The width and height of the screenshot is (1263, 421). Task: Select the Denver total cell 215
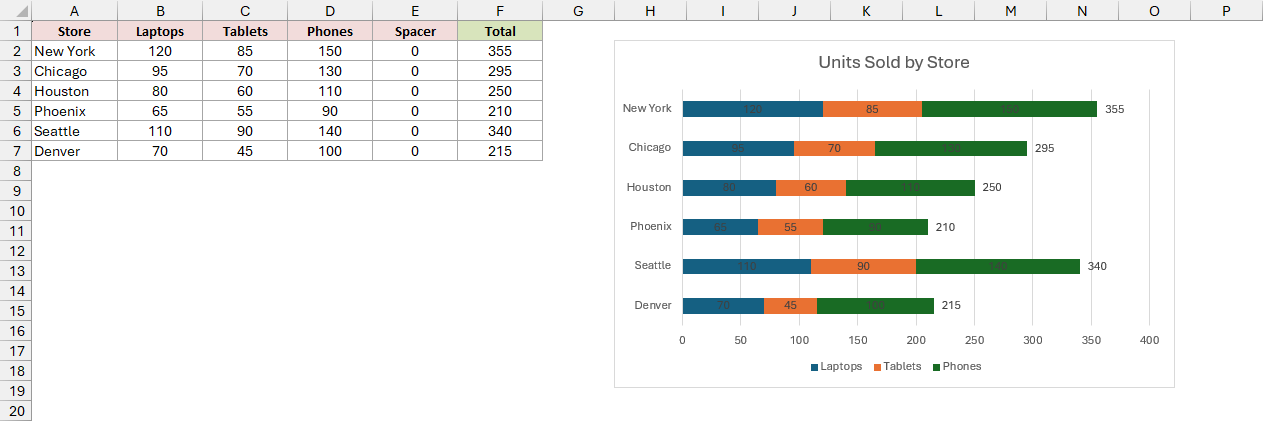coord(500,151)
